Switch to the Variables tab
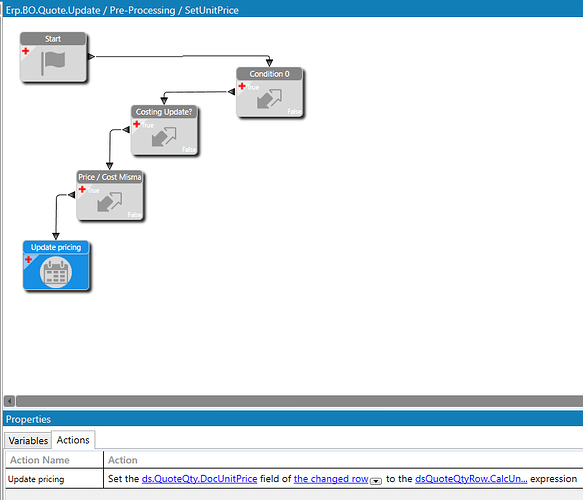This screenshot has width=583, height=500. [x=28, y=441]
